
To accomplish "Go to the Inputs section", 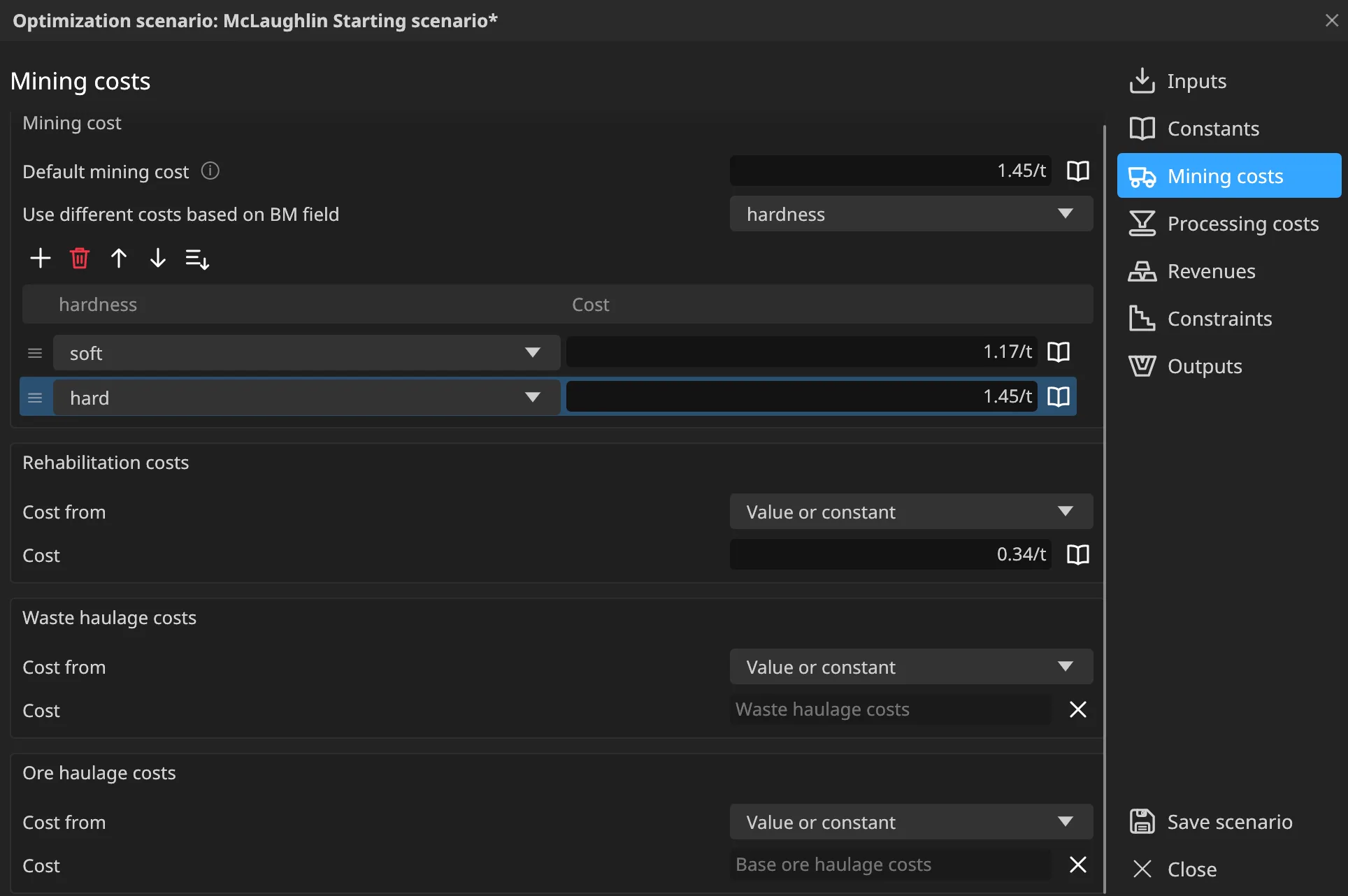I will pyautogui.click(x=1229, y=81).
